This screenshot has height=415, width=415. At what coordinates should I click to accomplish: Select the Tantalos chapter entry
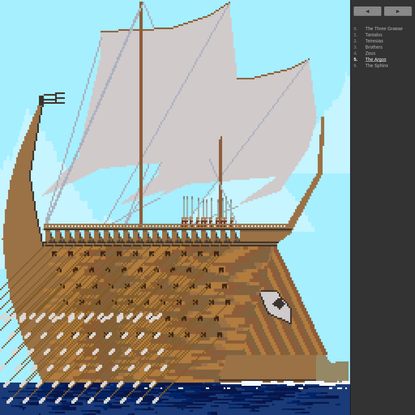click(x=374, y=35)
